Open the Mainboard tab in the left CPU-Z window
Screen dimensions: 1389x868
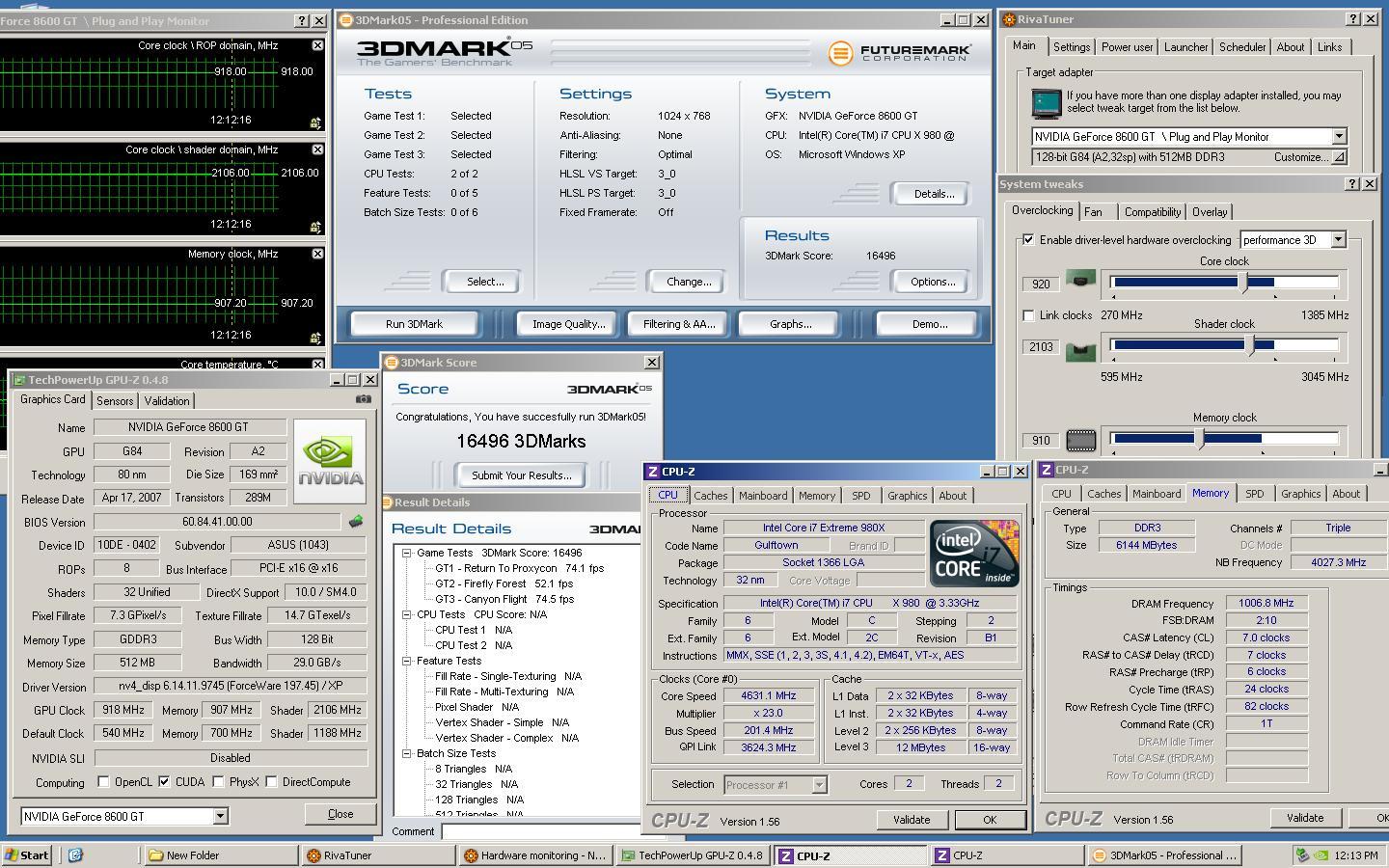coord(763,496)
